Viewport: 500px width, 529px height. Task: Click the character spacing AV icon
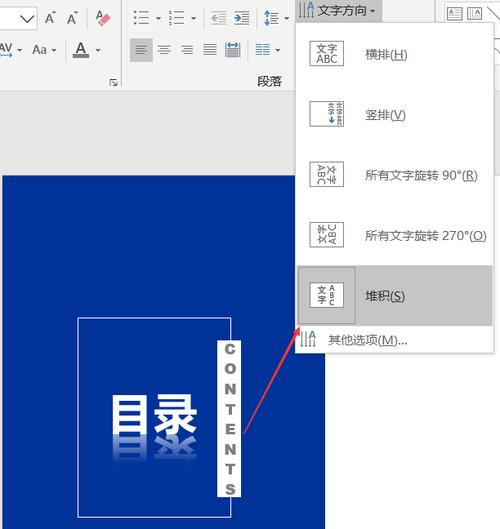coord(6,50)
